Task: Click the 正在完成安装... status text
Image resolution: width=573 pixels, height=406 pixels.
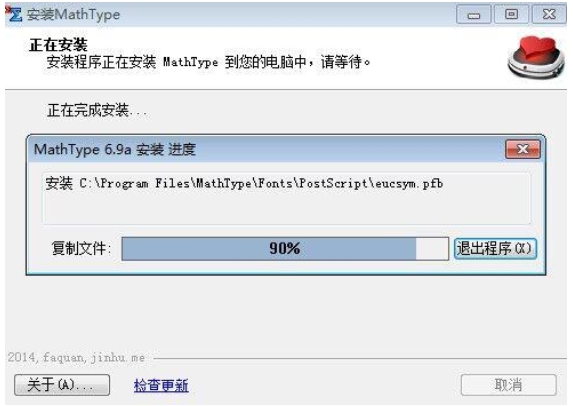Action: (96, 110)
